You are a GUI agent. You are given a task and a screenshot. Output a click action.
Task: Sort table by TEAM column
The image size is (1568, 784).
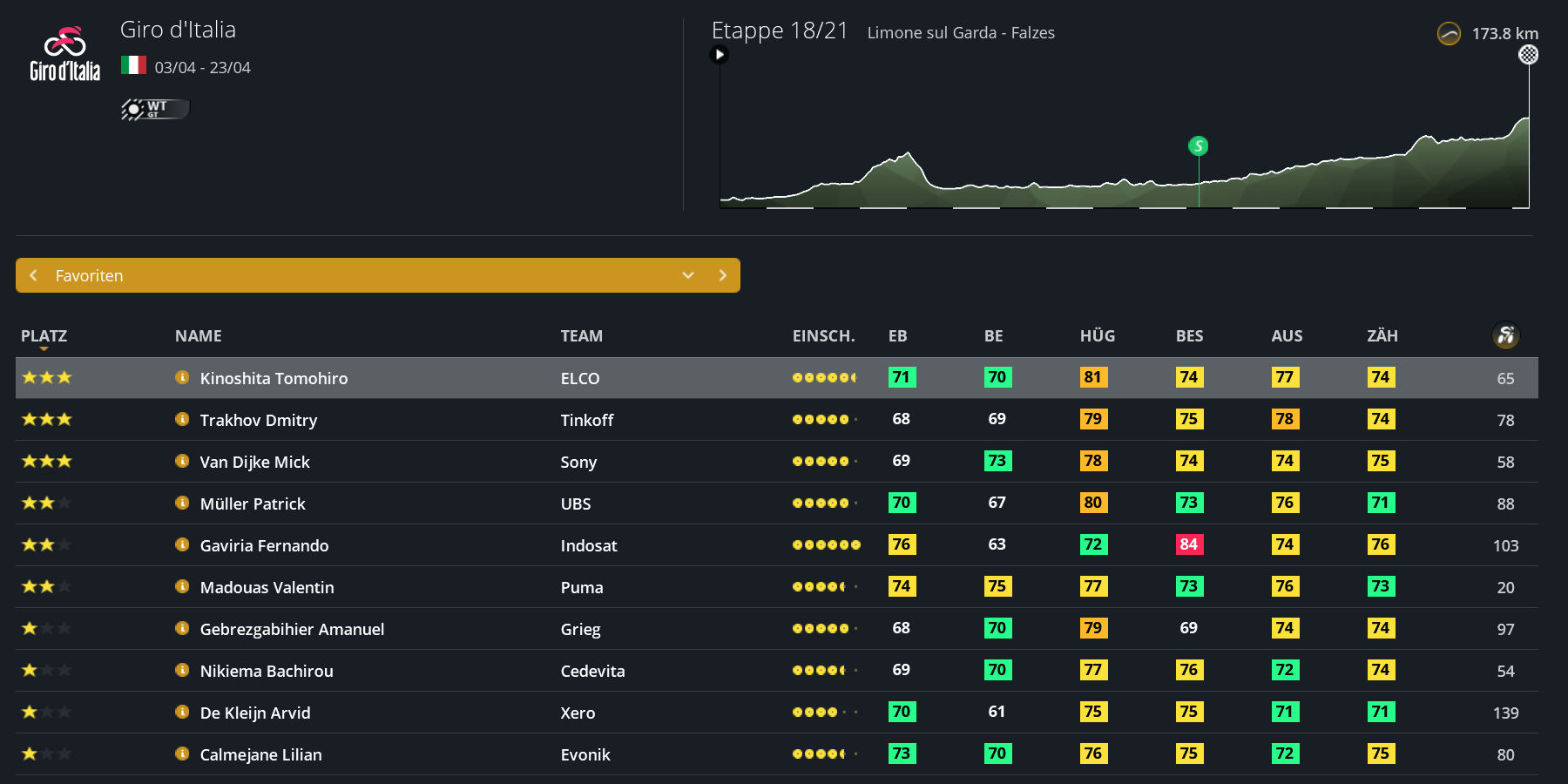(x=581, y=336)
